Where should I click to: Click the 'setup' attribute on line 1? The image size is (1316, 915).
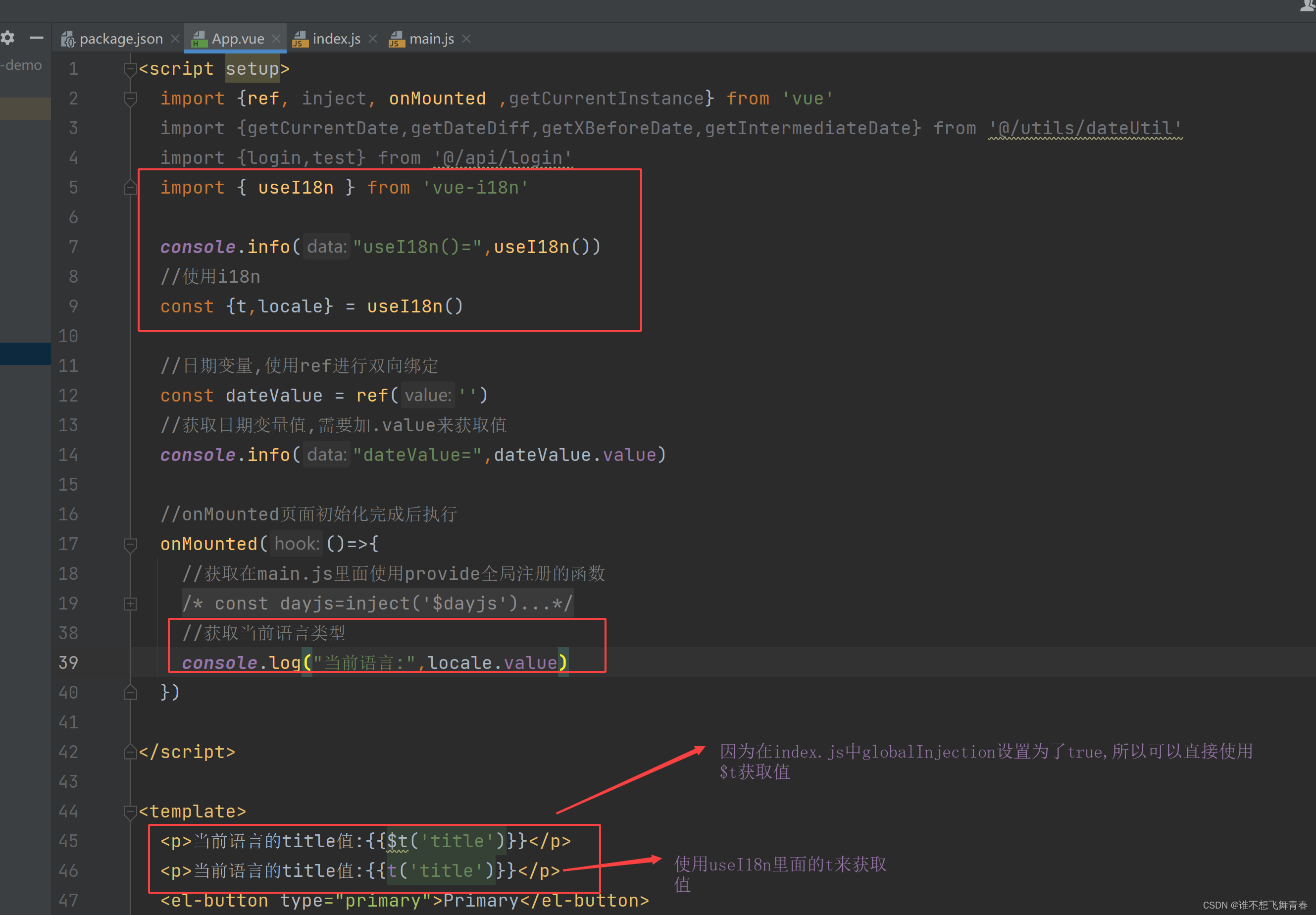(252, 69)
